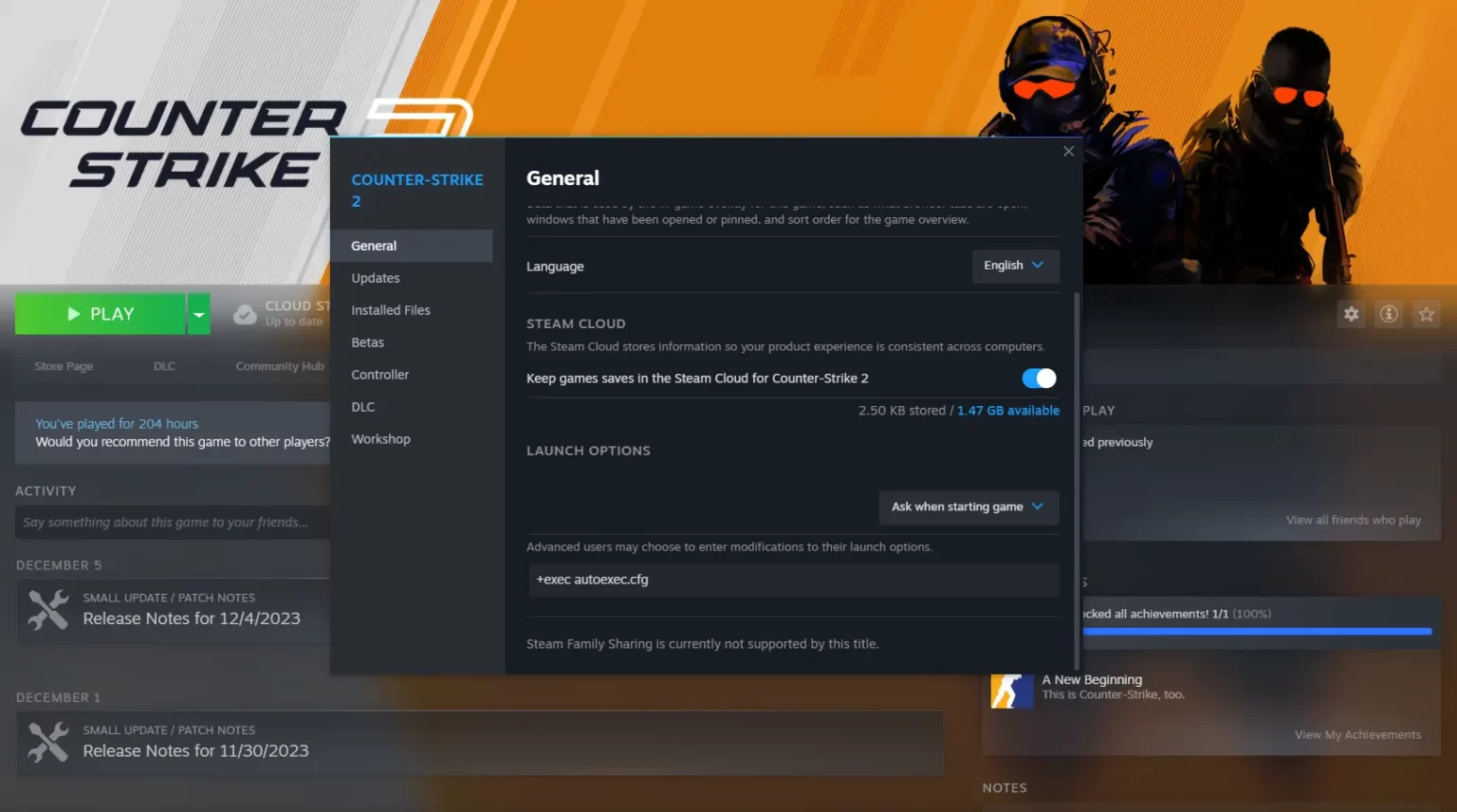The height and width of the screenshot is (812, 1457).
Task: Open Release Notes for 12/4/2023
Action: coord(192,618)
